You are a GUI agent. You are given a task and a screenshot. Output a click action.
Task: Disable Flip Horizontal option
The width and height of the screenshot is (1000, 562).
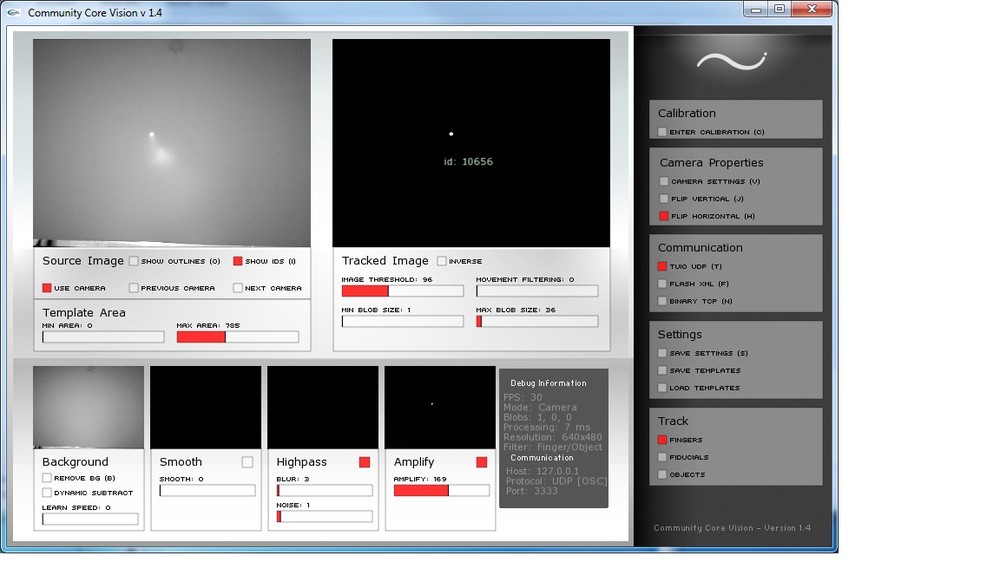click(664, 216)
